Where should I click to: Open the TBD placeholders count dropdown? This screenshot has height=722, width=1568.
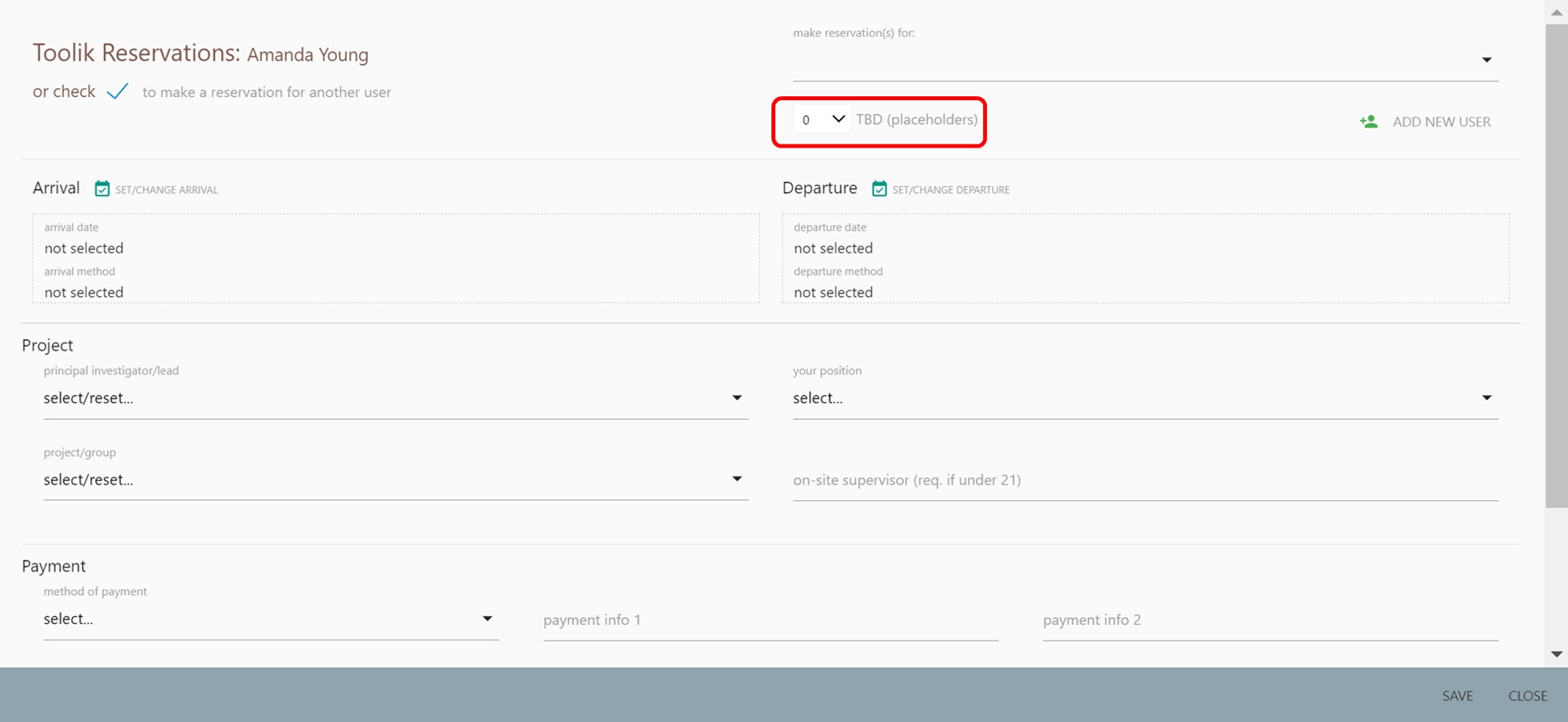822,120
